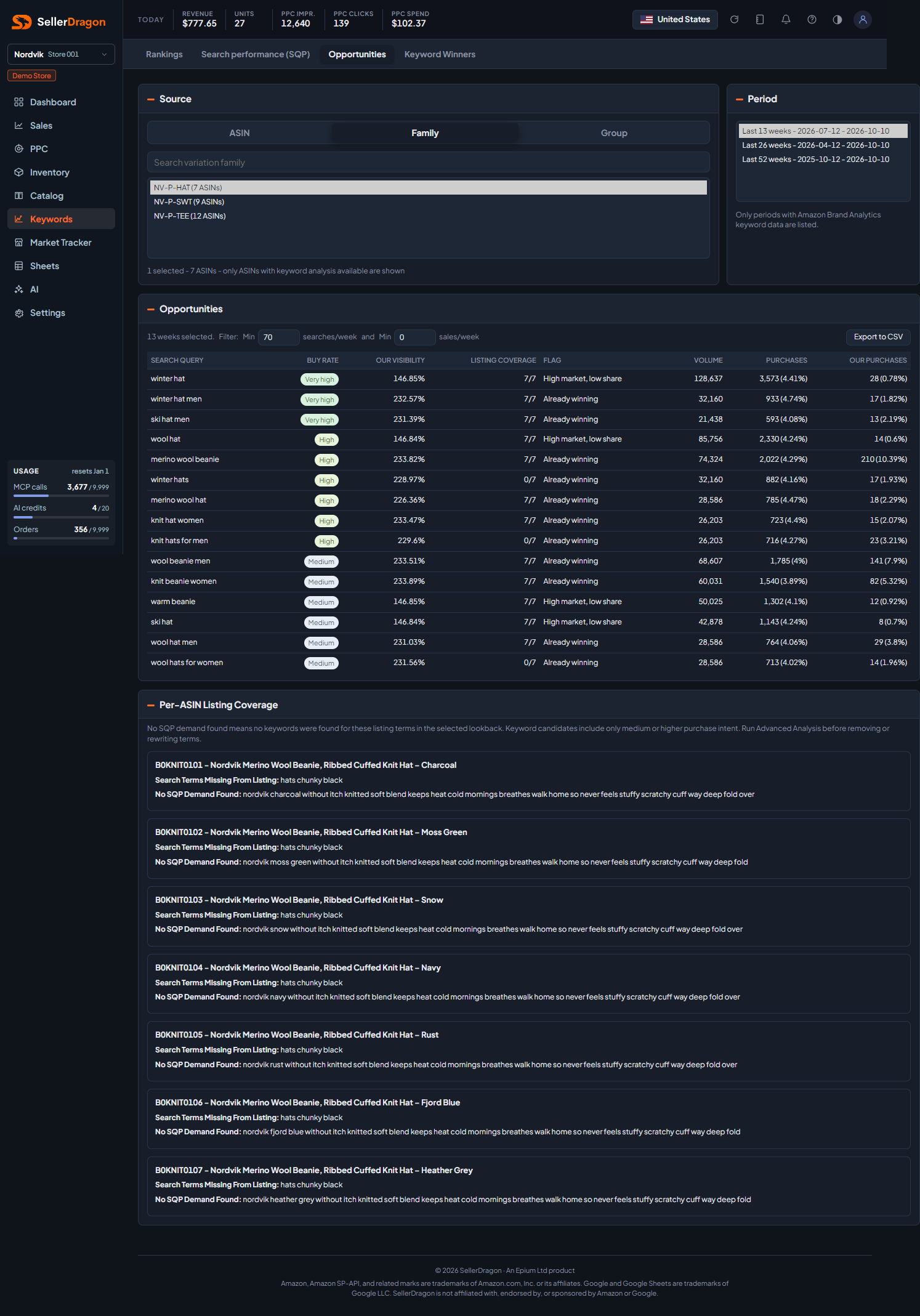Toggle the dark/light theme contrast icon

click(x=837, y=20)
